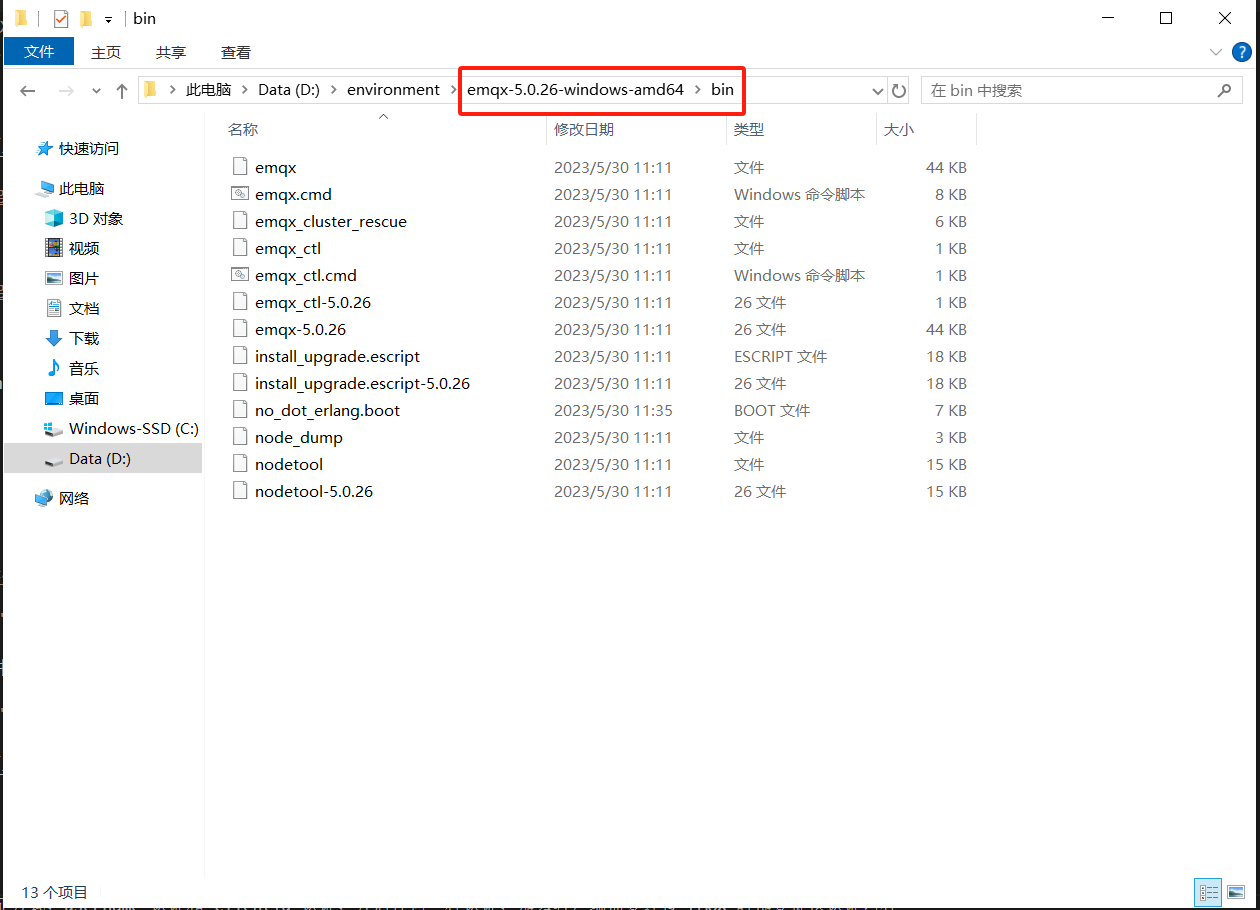Select the install_upgrade.escript-5.0.26 file name
This screenshot has width=1260, height=910.
click(x=362, y=383)
